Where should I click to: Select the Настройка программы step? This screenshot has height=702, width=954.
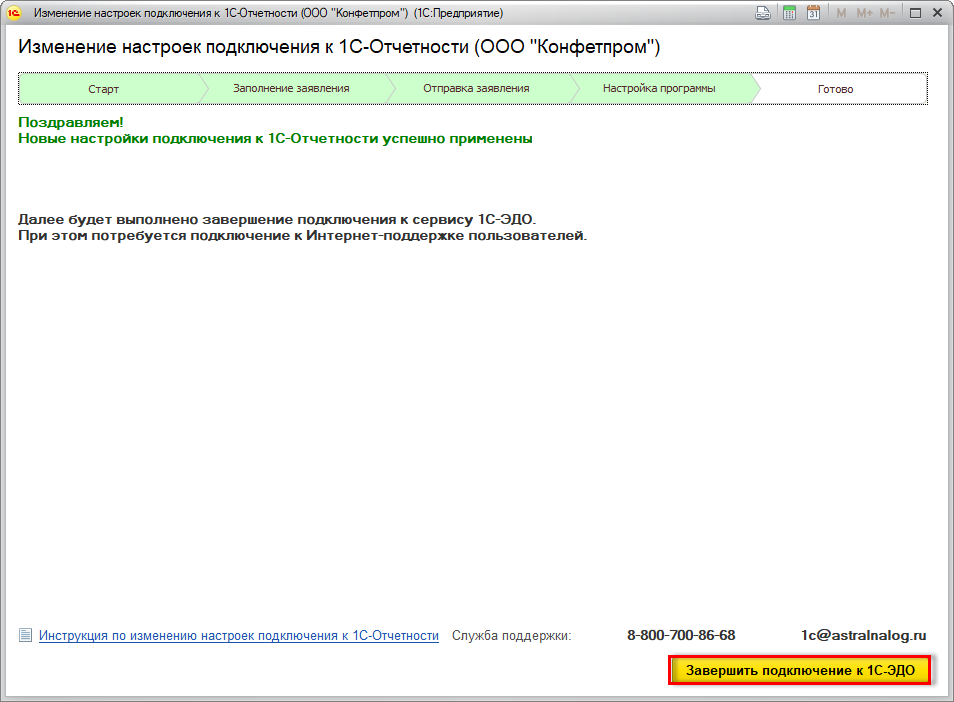pos(659,88)
